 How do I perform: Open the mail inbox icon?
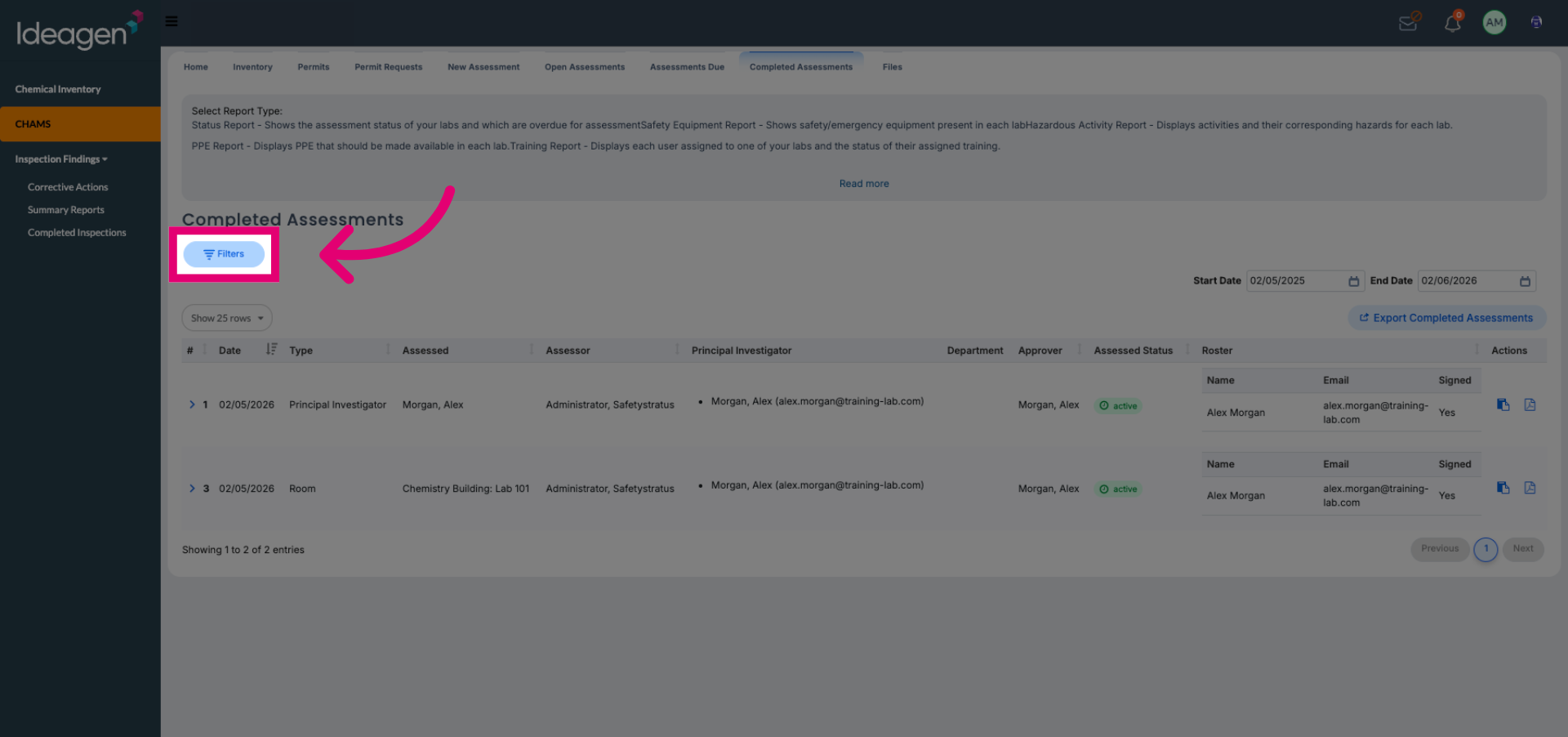point(1409,22)
